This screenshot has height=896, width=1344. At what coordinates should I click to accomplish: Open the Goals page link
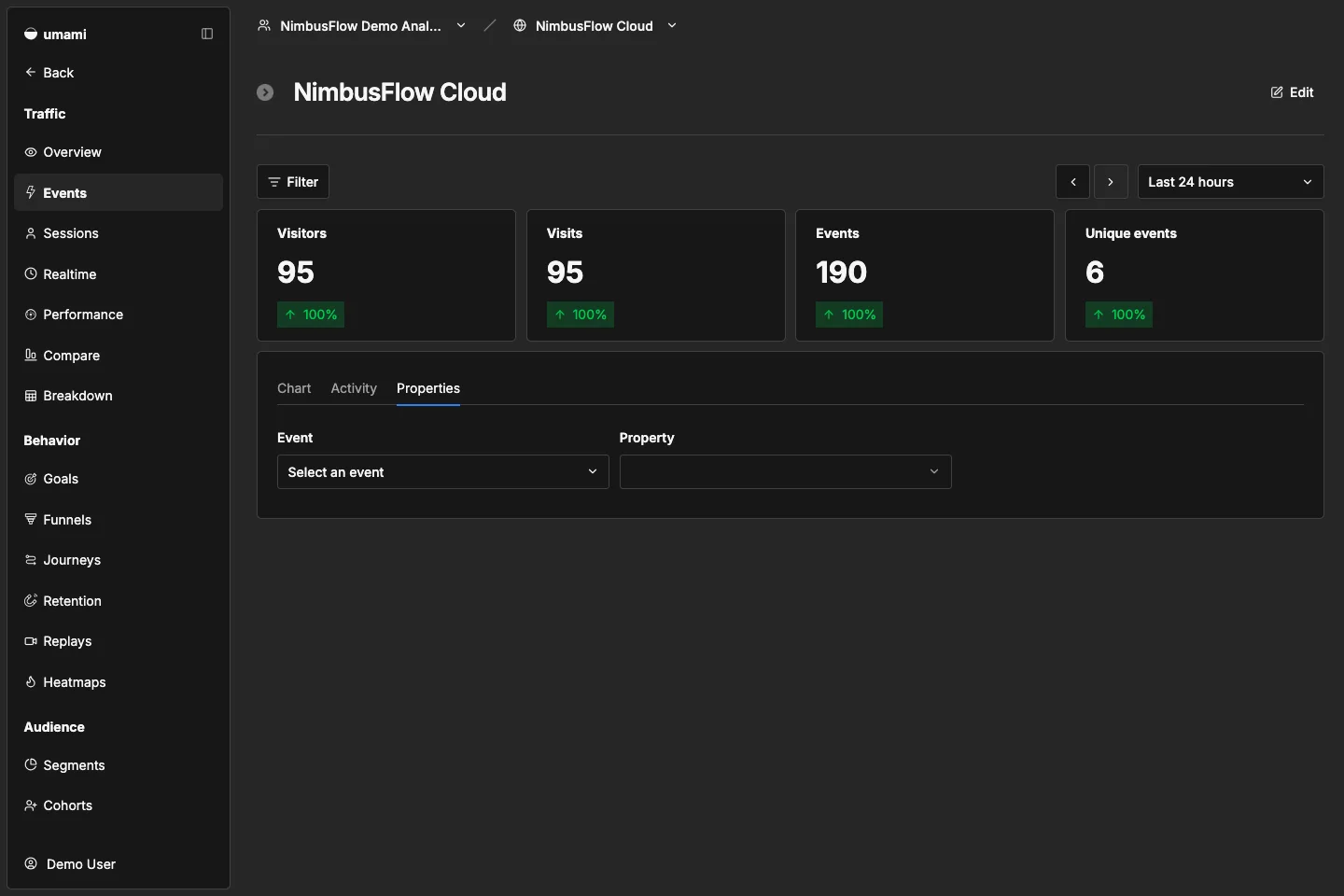(119, 479)
